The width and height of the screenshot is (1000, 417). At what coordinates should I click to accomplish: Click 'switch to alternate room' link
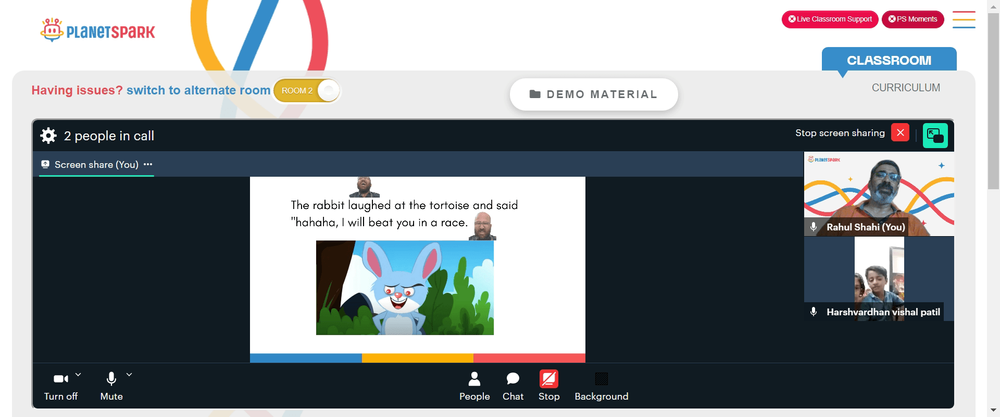coord(198,91)
